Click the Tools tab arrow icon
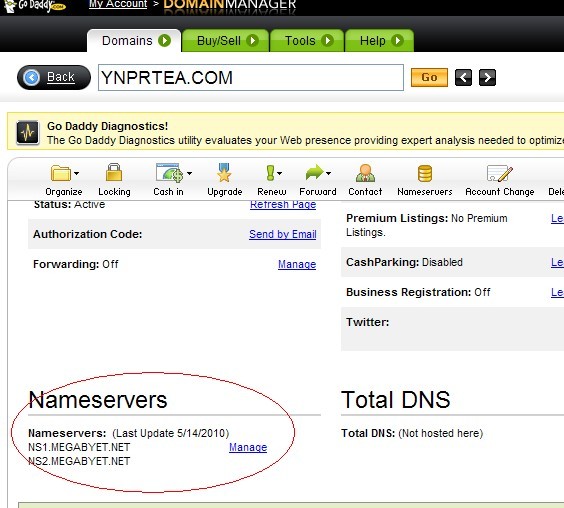The image size is (564, 508). point(327,41)
